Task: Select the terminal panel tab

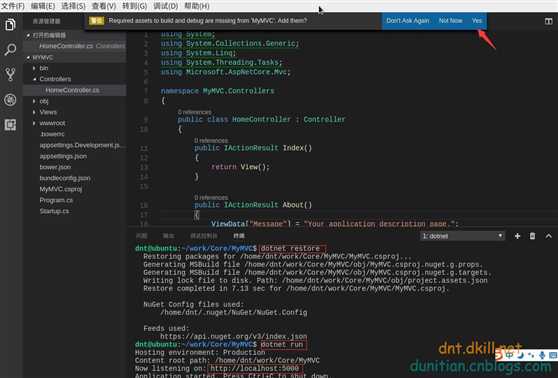Action: [239, 236]
